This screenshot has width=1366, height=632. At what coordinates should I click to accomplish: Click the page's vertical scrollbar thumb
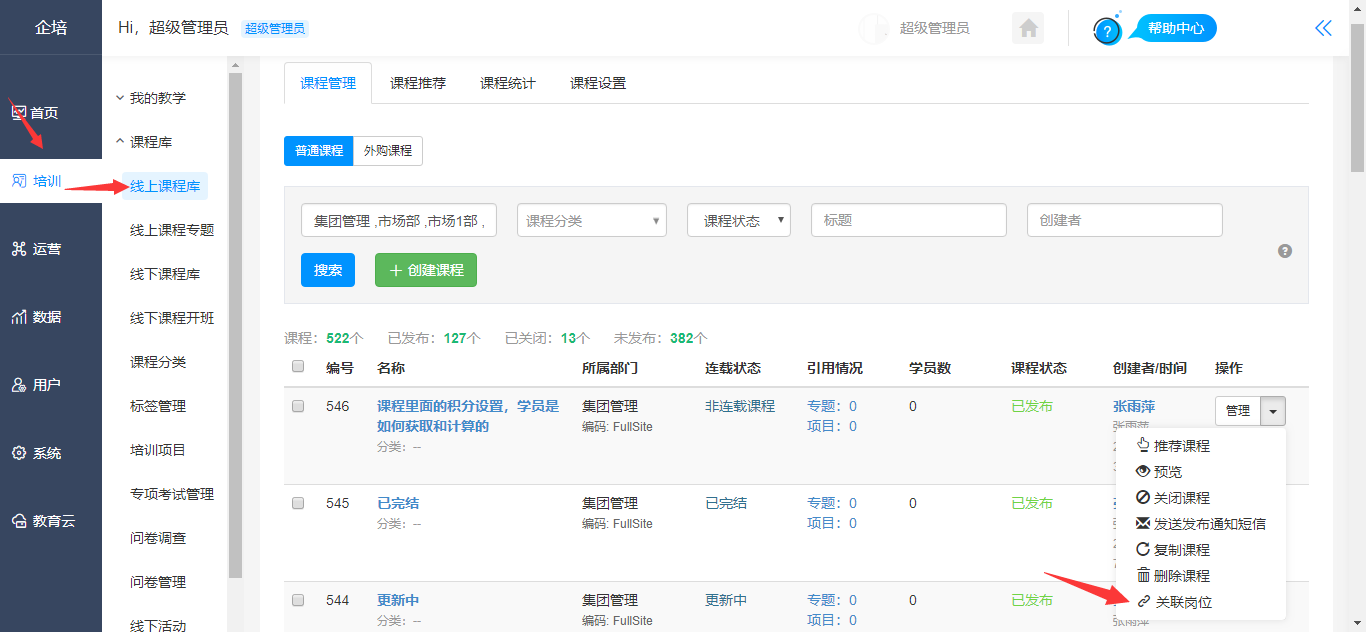tap(1357, 100)
